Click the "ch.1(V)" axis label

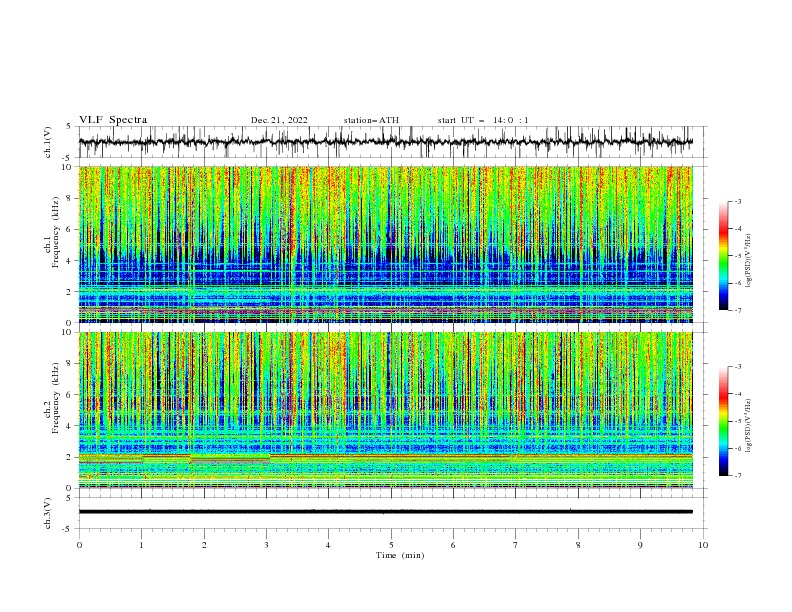coord(48,142)
